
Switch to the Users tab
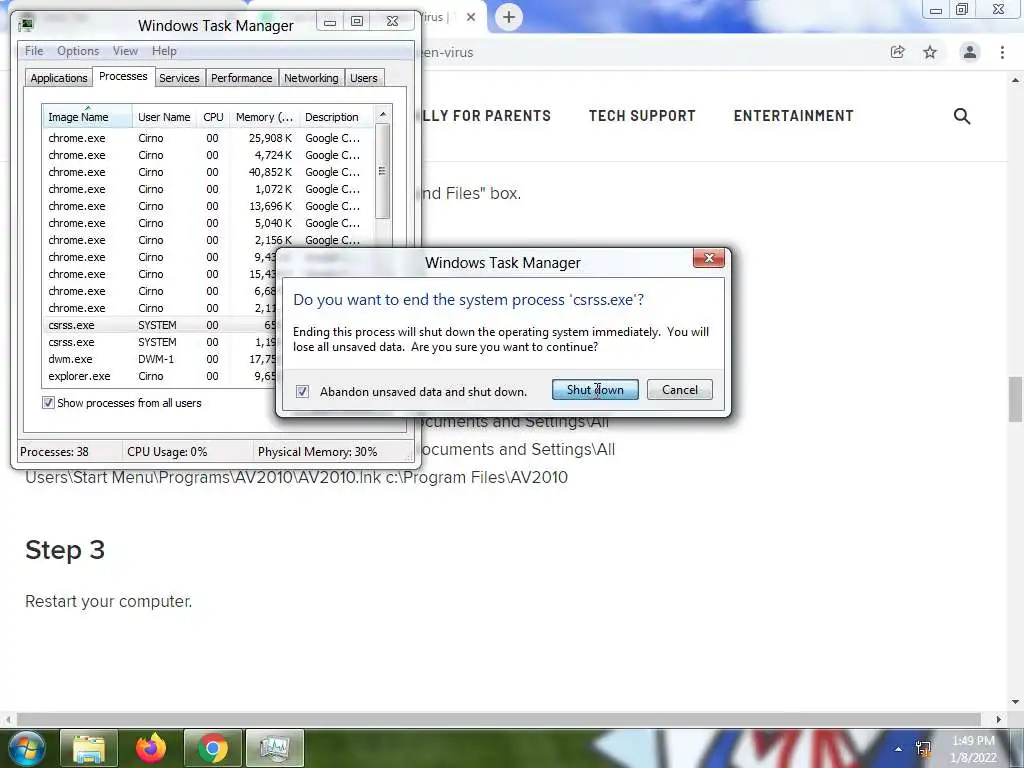[364, 78]
